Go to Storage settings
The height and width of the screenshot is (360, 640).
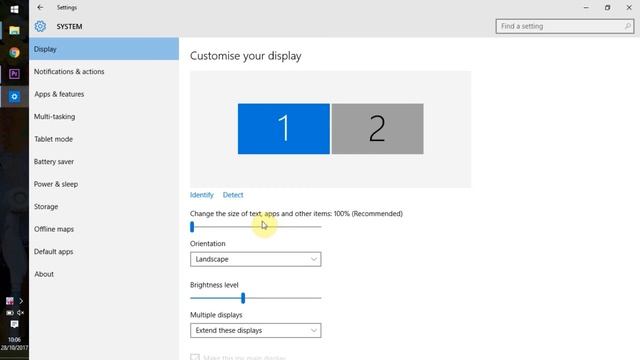104,207
